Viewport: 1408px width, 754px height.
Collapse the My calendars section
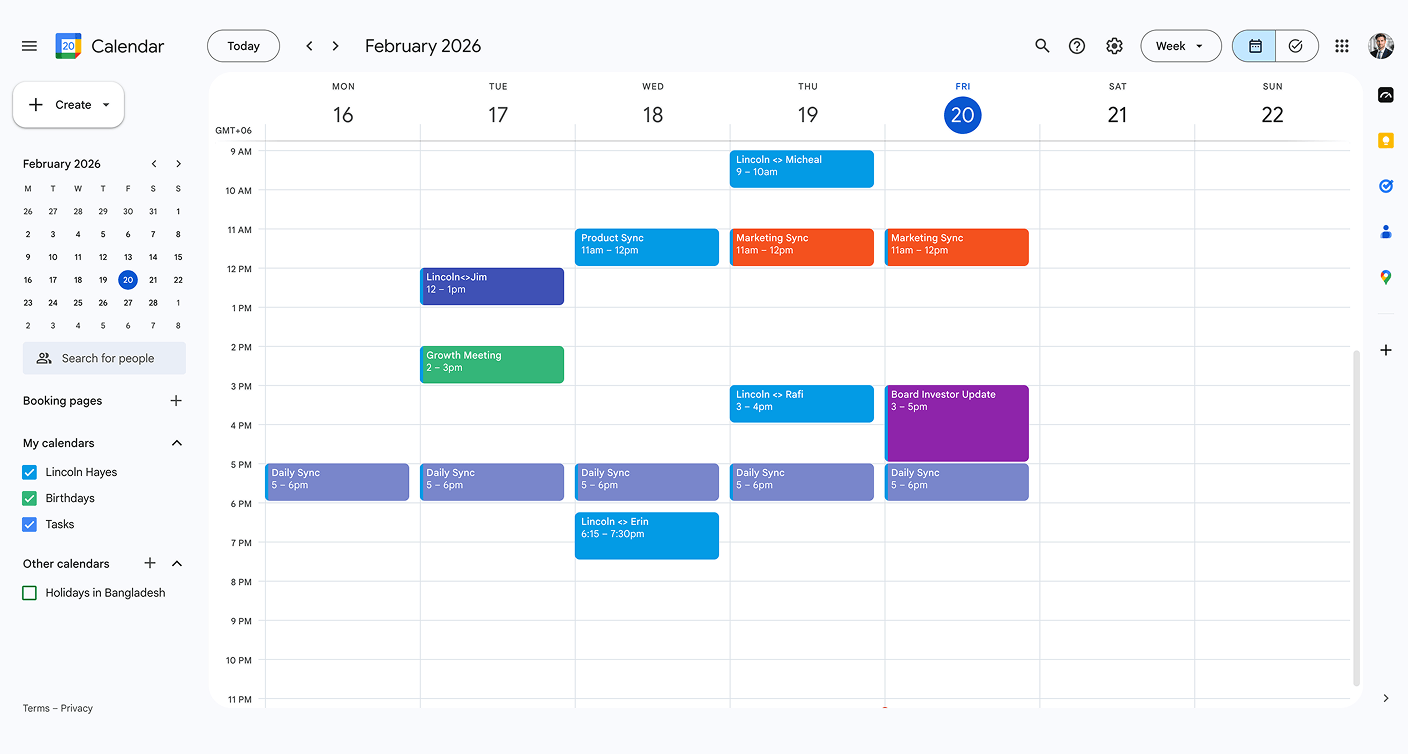pyautogui.click(x=176, y=443)
